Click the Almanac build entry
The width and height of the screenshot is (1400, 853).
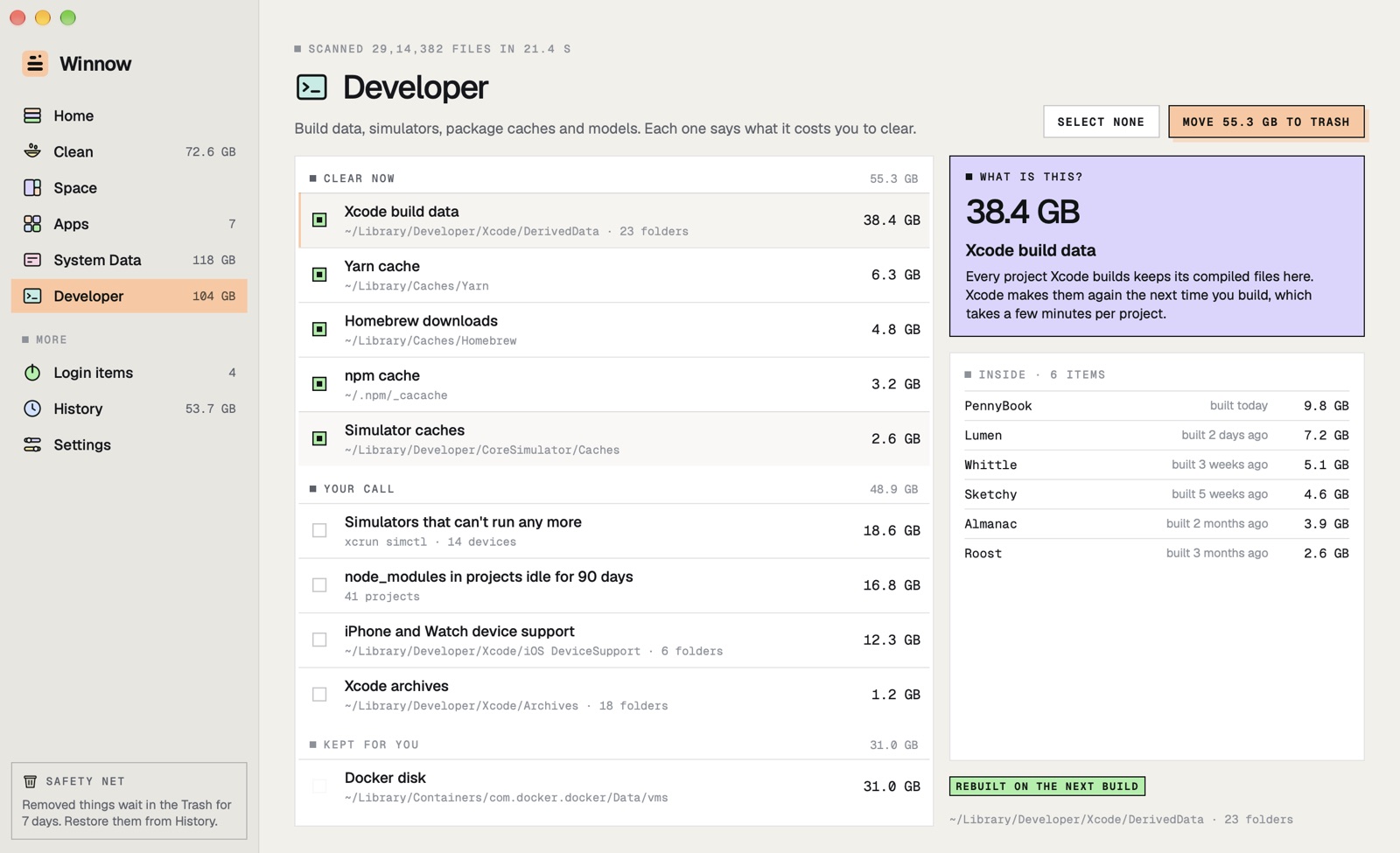point(1157,524)
